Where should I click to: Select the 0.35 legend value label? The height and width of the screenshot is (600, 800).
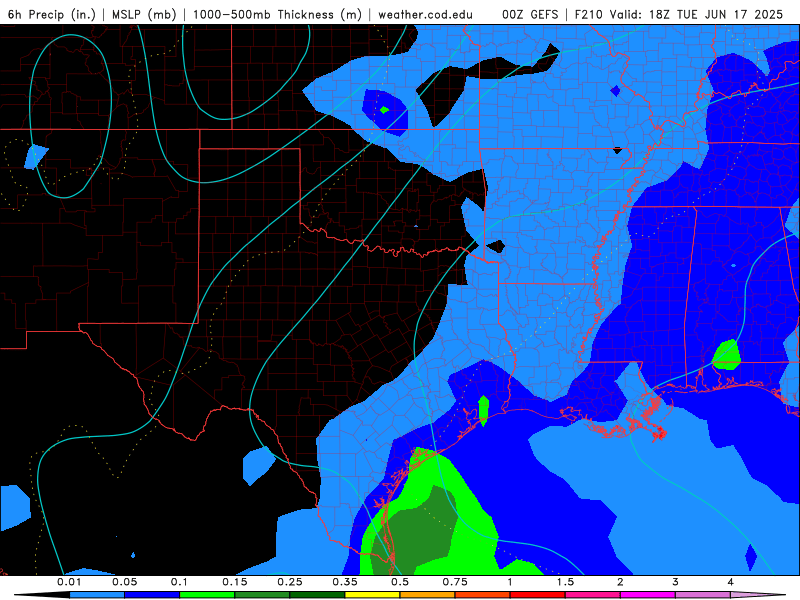[x=345, y=582]
